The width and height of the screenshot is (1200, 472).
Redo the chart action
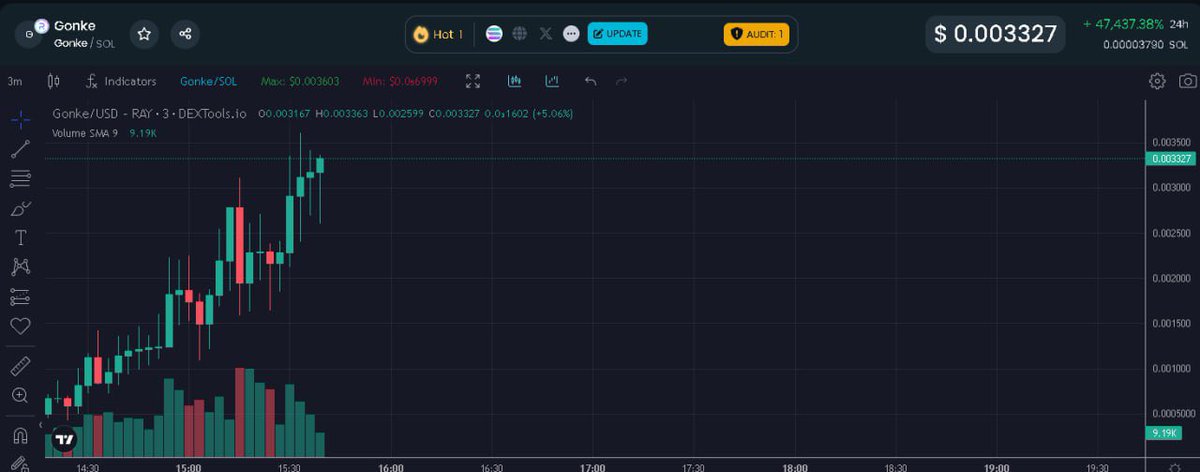tap(622, 81)
